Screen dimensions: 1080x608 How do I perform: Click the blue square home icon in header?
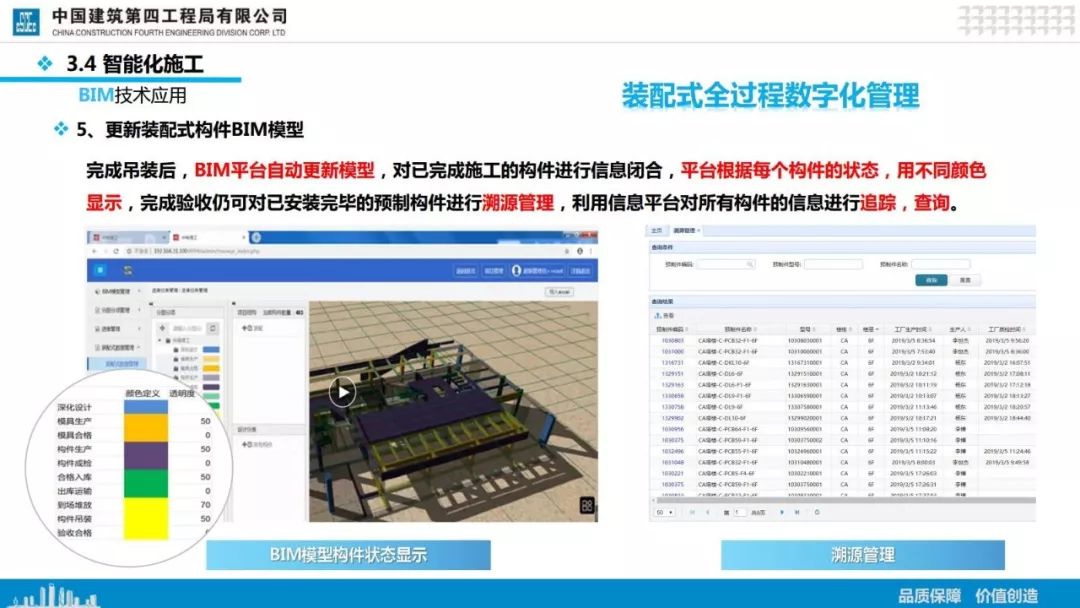pos(100,270)
